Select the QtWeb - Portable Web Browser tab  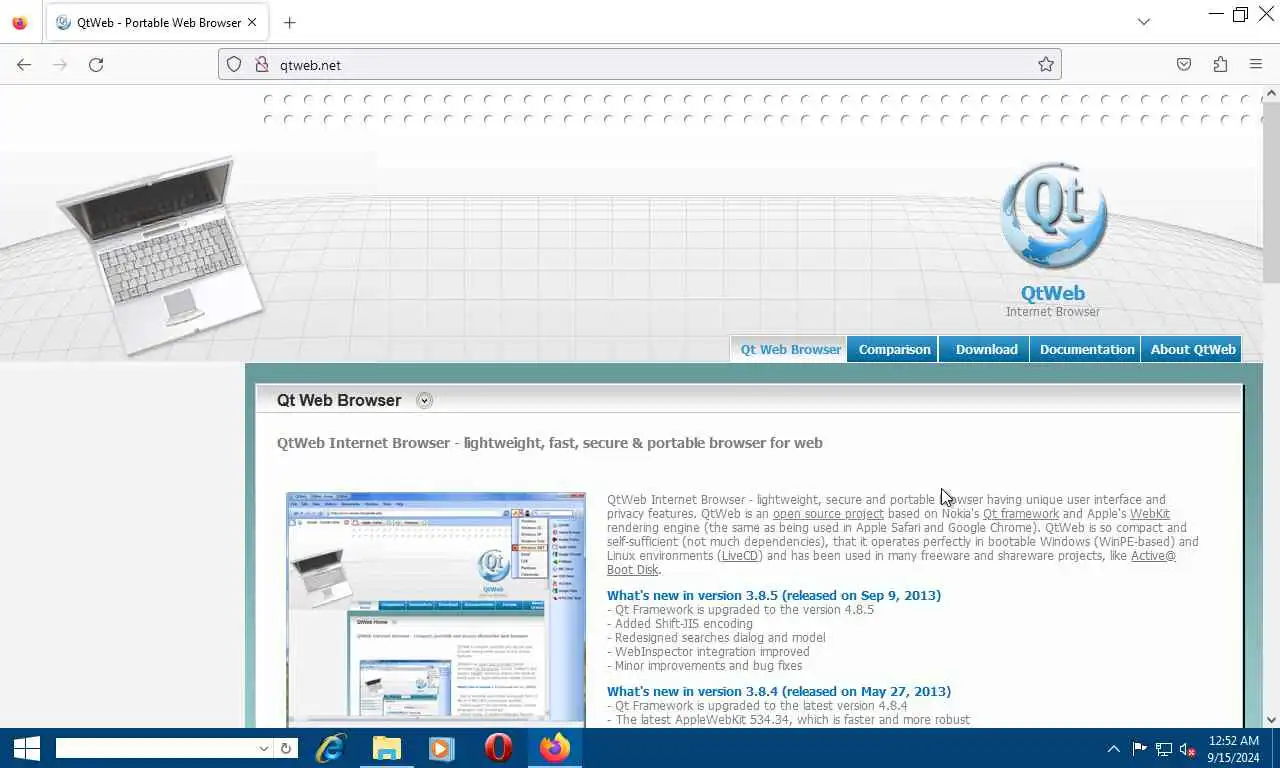pos(156,22)
